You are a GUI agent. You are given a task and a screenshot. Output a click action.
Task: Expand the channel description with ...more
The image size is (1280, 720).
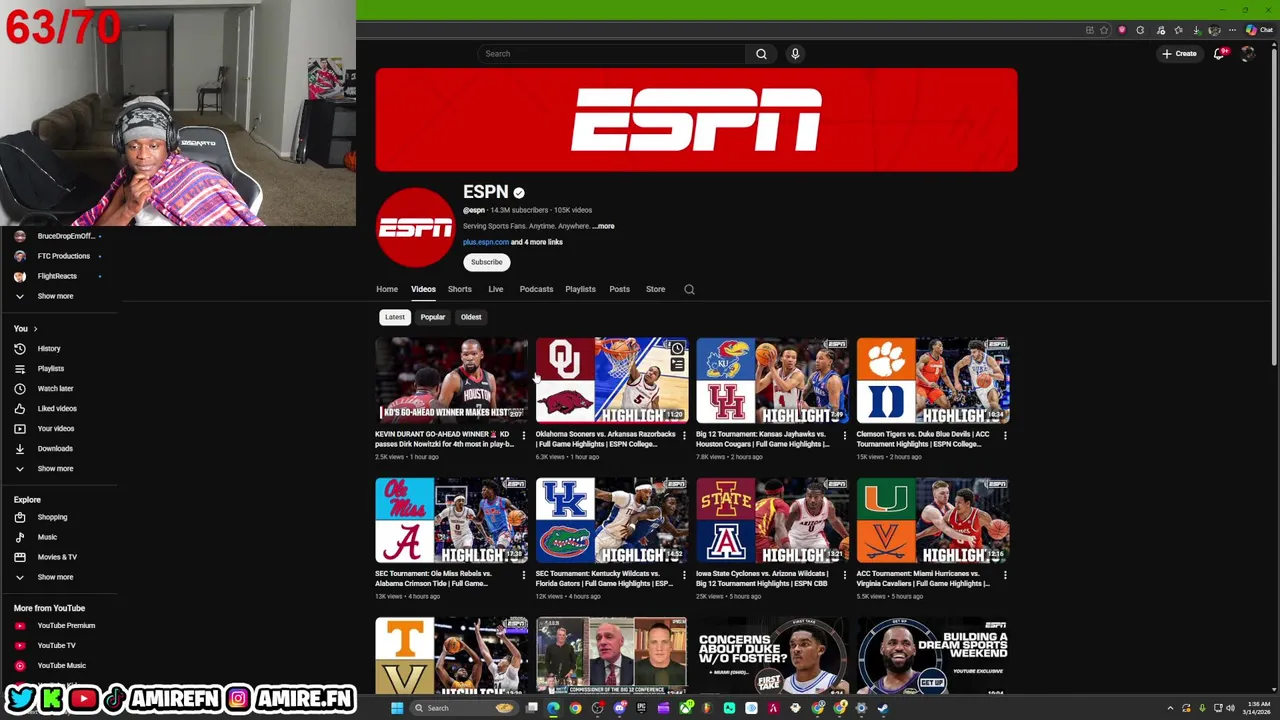[x=603, y=226]
